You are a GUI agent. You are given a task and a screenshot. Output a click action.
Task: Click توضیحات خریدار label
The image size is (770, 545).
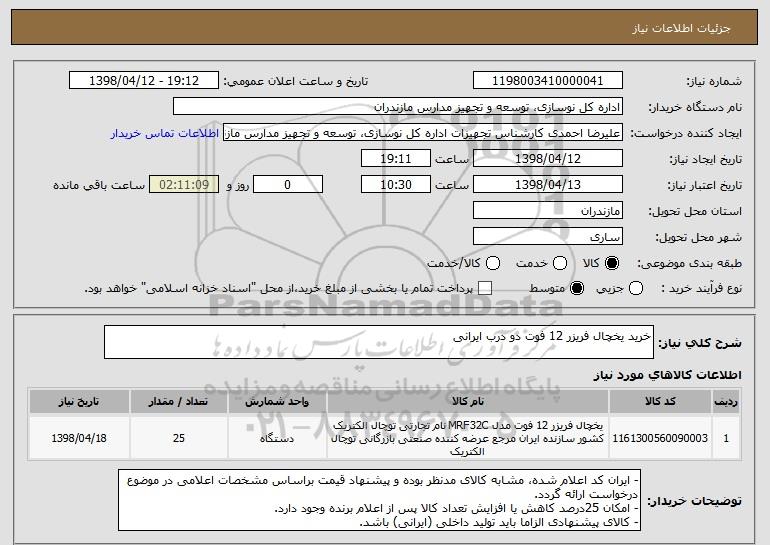coord(694,501)
